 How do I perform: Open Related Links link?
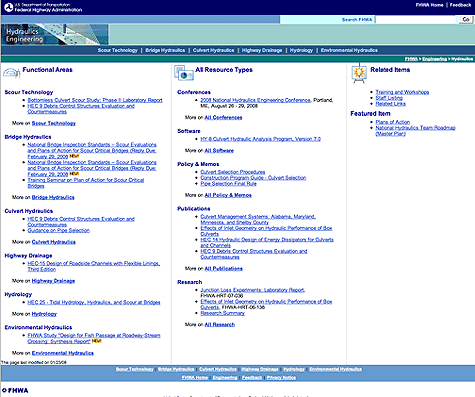pos(390,104)
